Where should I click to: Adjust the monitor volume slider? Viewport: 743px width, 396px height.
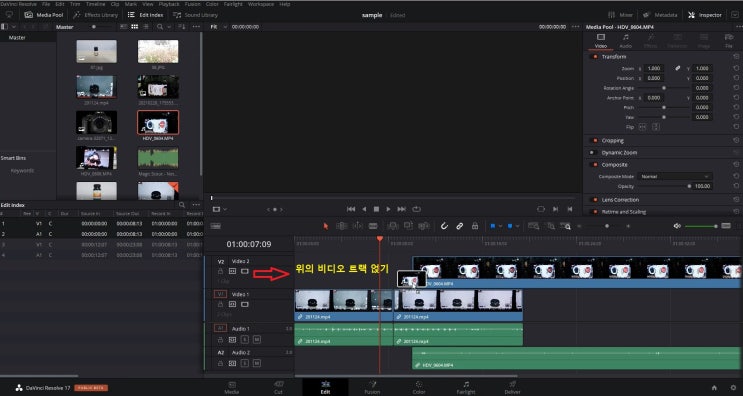click(716, 226)
